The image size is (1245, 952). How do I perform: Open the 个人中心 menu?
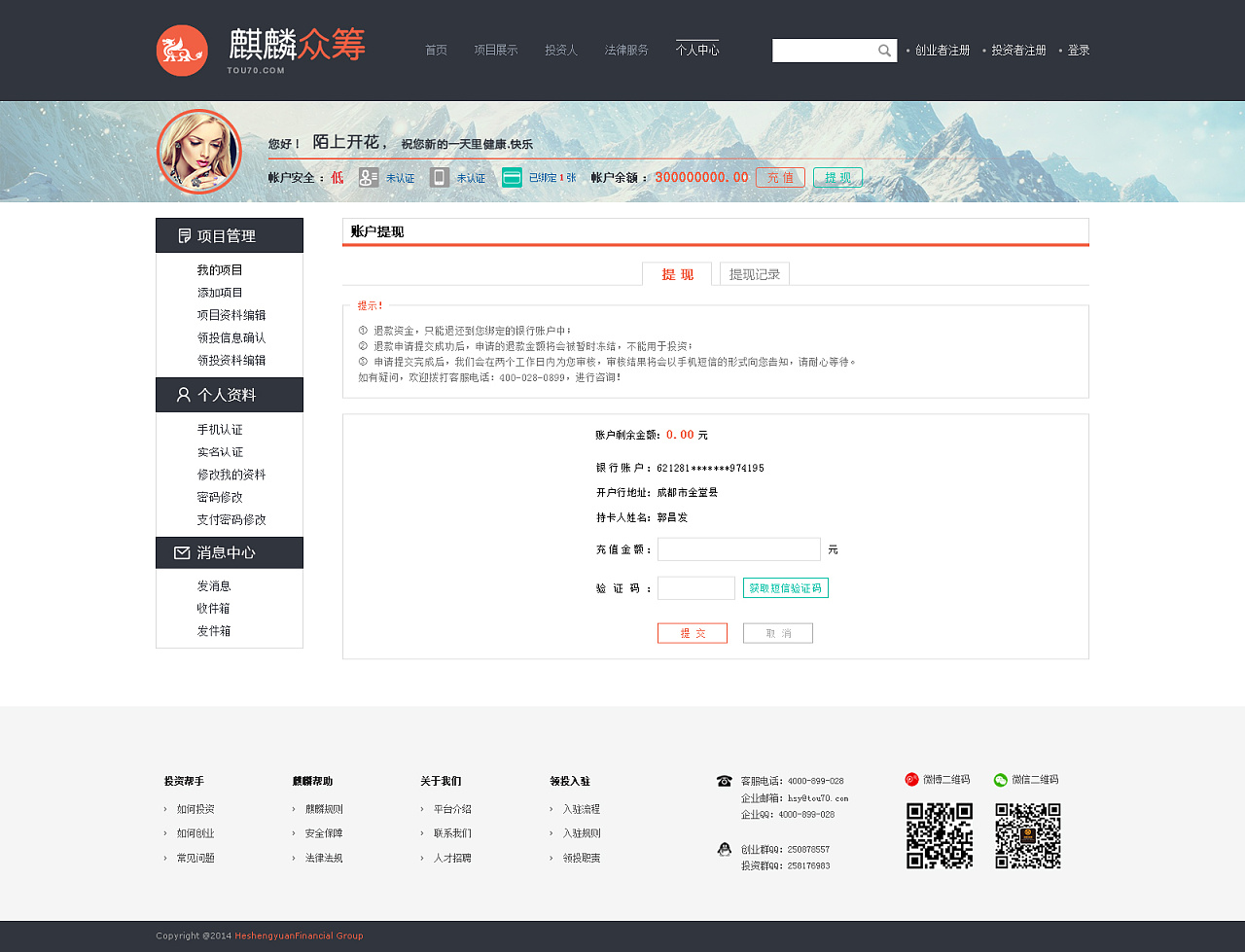(696, 50)
